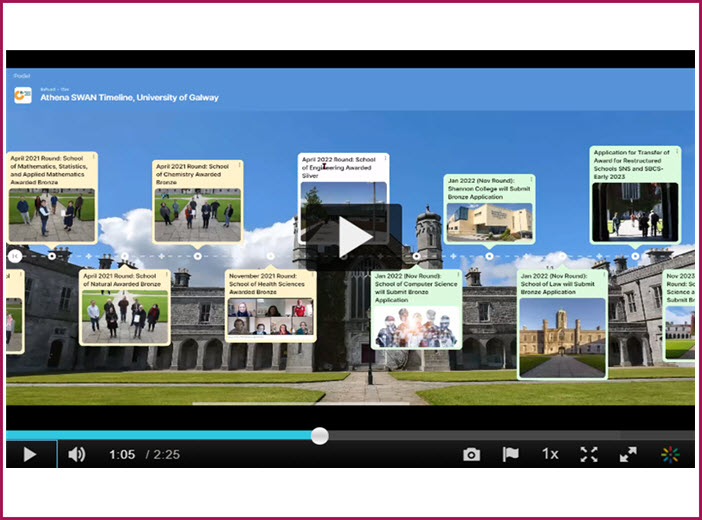Flag the video with flag icon

510,454
